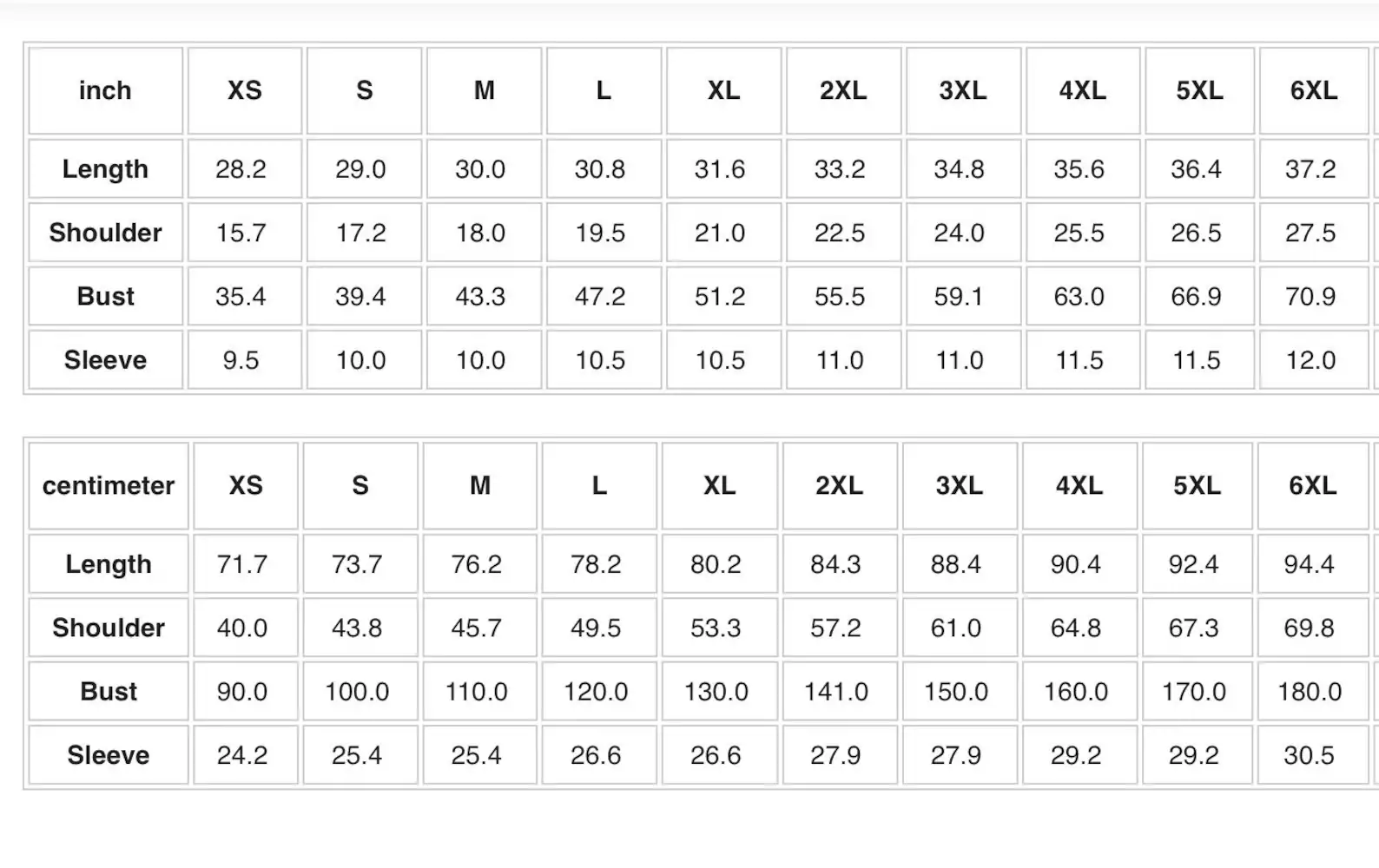Click the Sleeve row label in centimeter table
The width and height of the screenshot is (1379, 868).
click(x=109, y=755)
